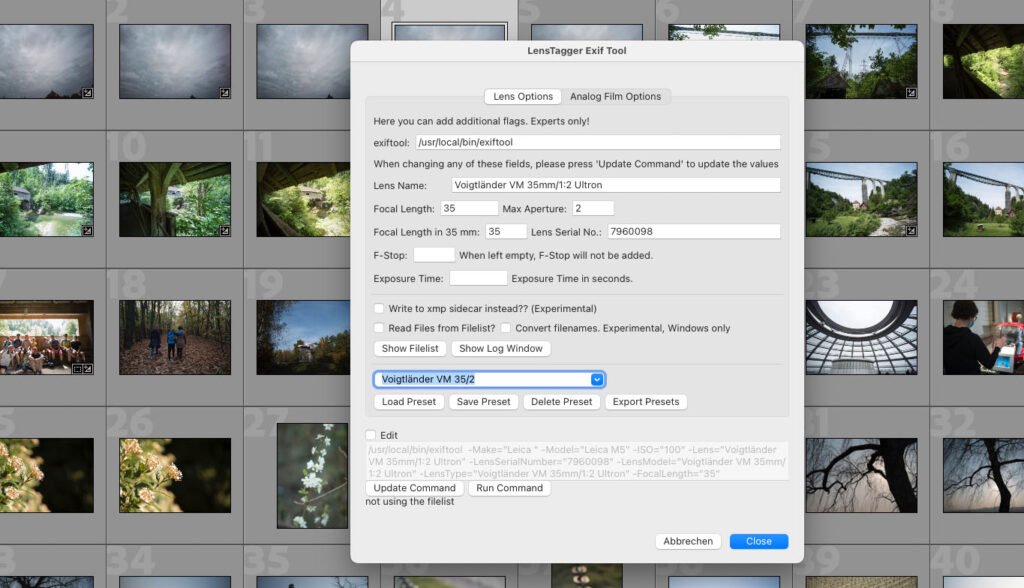Click the badge on river cottage thumbnail
Image resolution: width=1024 pixels, height=588 pixels.
pyautogui.click(x=88, y=231)
